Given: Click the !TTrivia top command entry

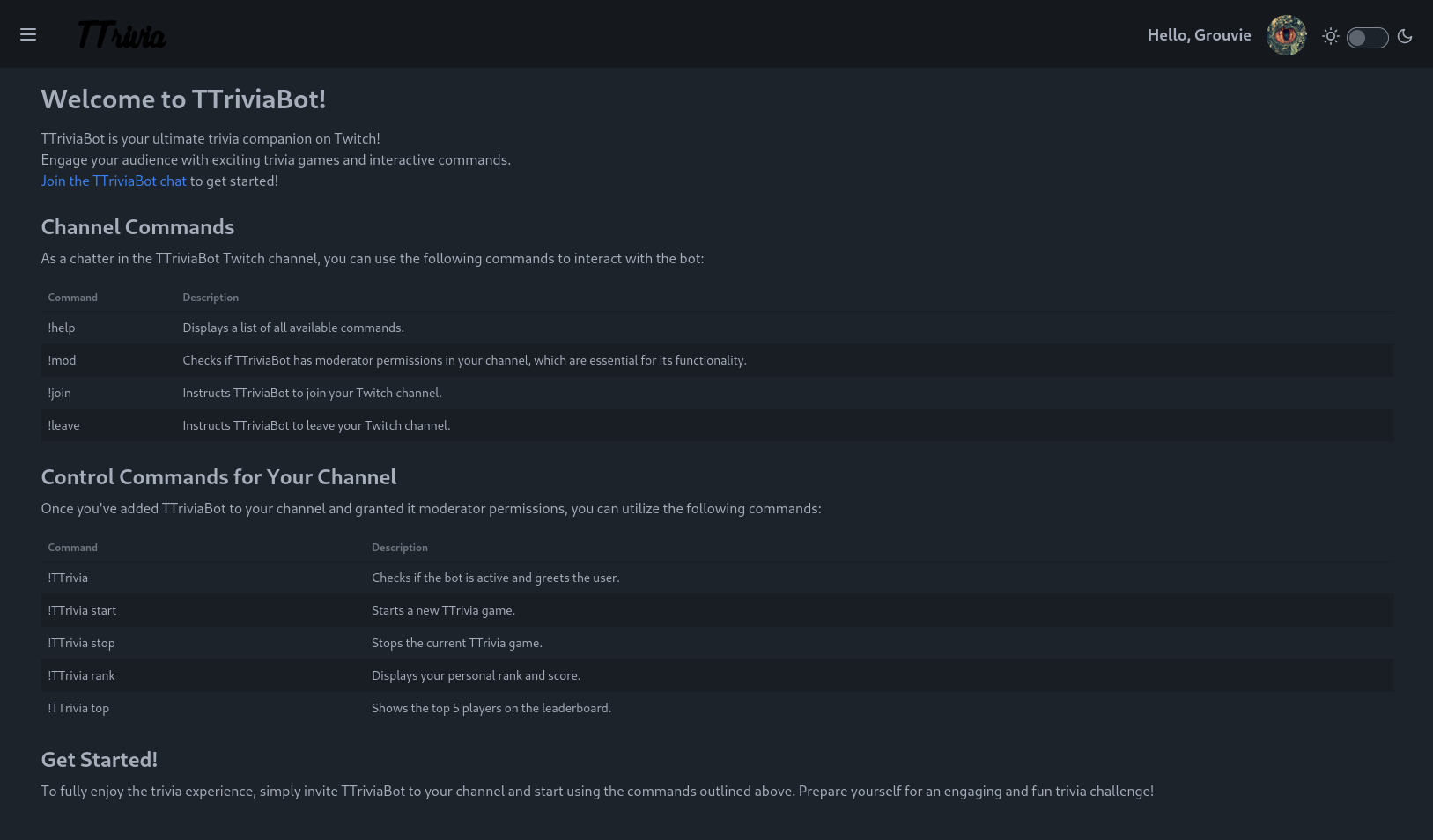Looking at the screenshot, I should pyautogui.click(x=78, y=708).
